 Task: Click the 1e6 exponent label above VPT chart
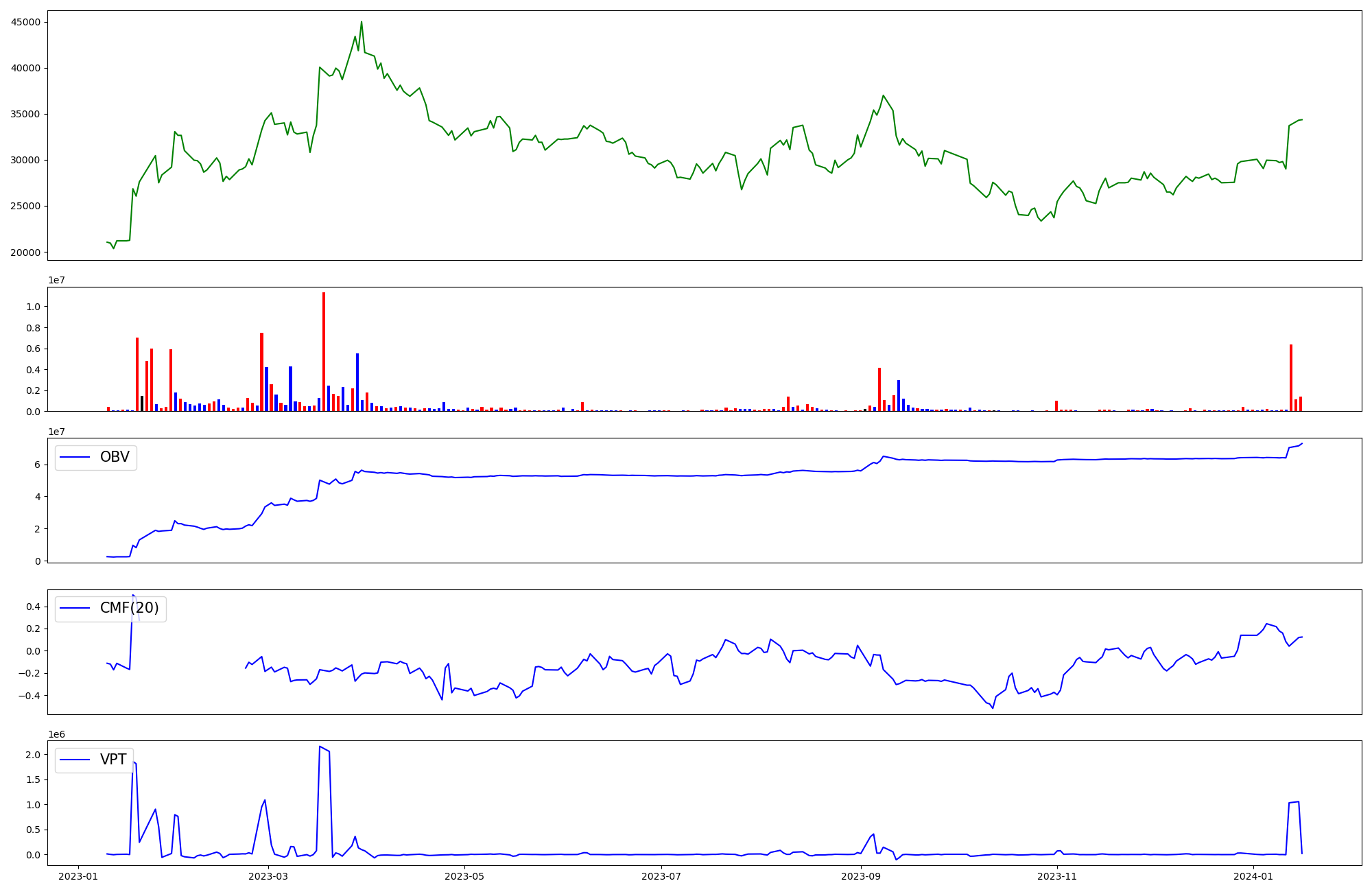(56, 735)
